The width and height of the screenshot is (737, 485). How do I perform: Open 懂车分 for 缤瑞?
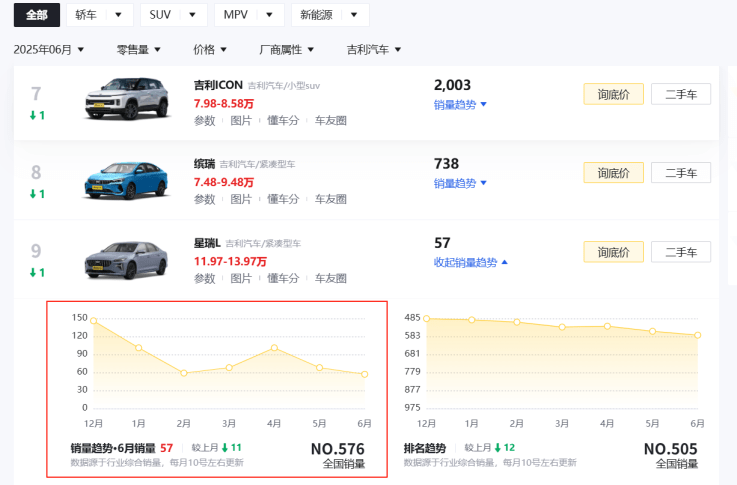tap(283, 199)
